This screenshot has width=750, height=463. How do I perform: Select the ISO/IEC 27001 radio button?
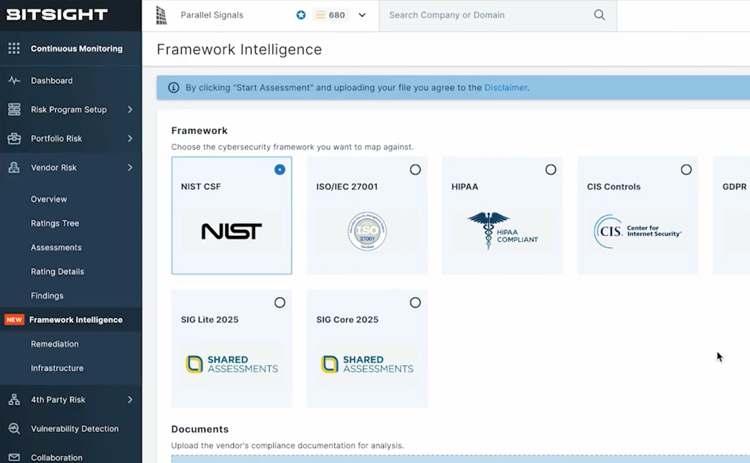[x=415, y=170]
